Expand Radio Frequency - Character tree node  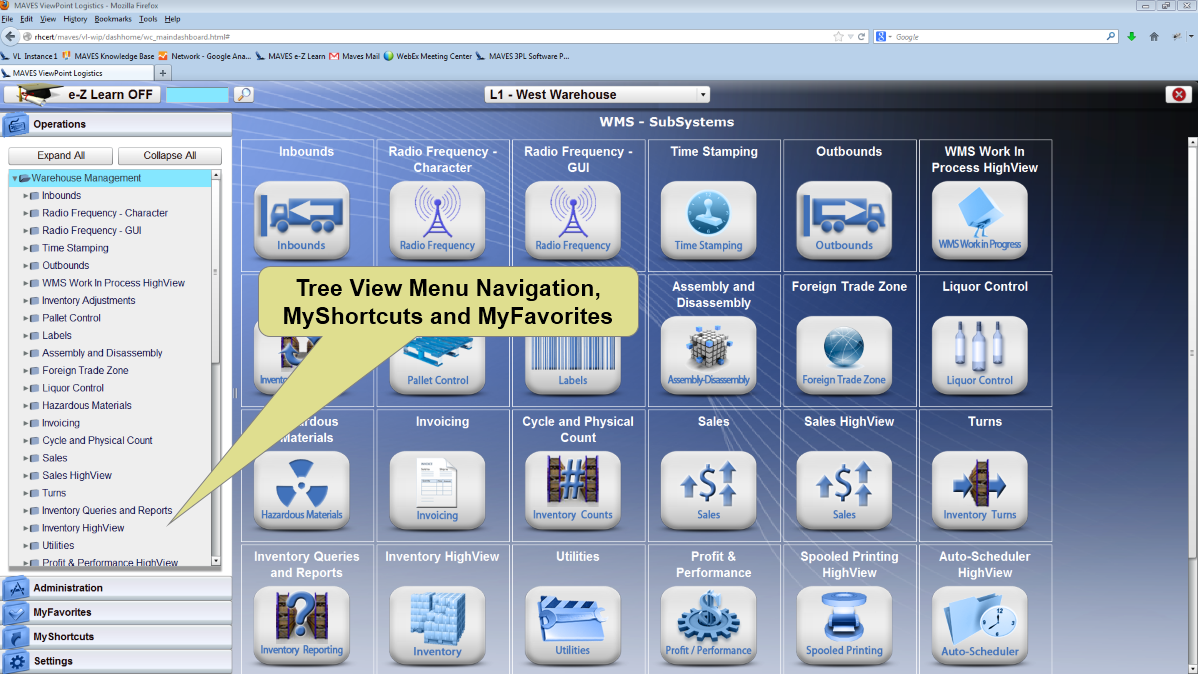point(25,213)
